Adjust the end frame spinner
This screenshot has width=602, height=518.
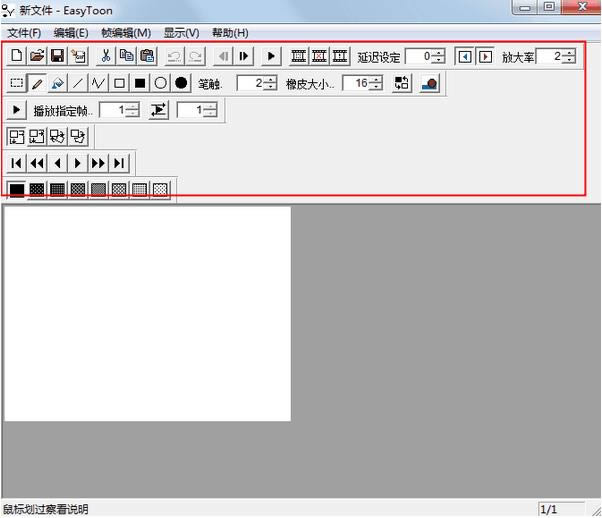[x=210, y=110]
